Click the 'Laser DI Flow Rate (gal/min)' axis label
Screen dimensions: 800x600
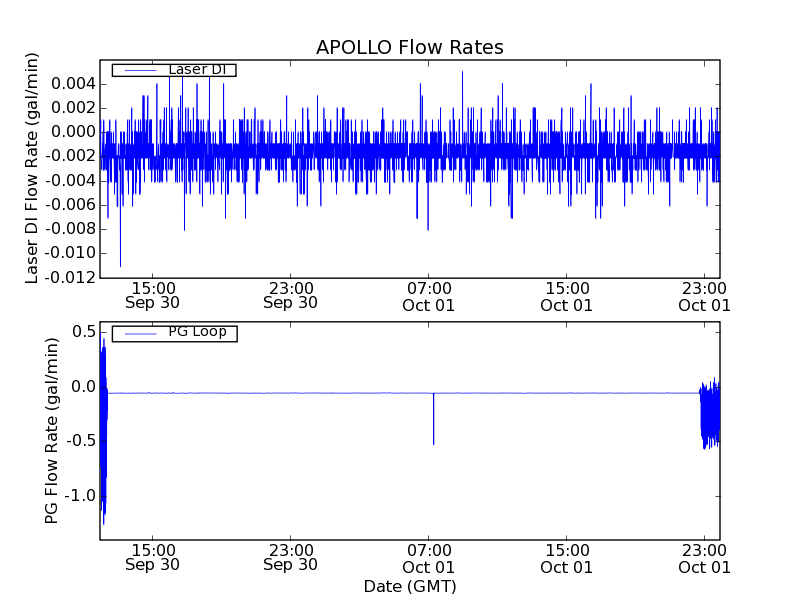click(x=32, y=168)
